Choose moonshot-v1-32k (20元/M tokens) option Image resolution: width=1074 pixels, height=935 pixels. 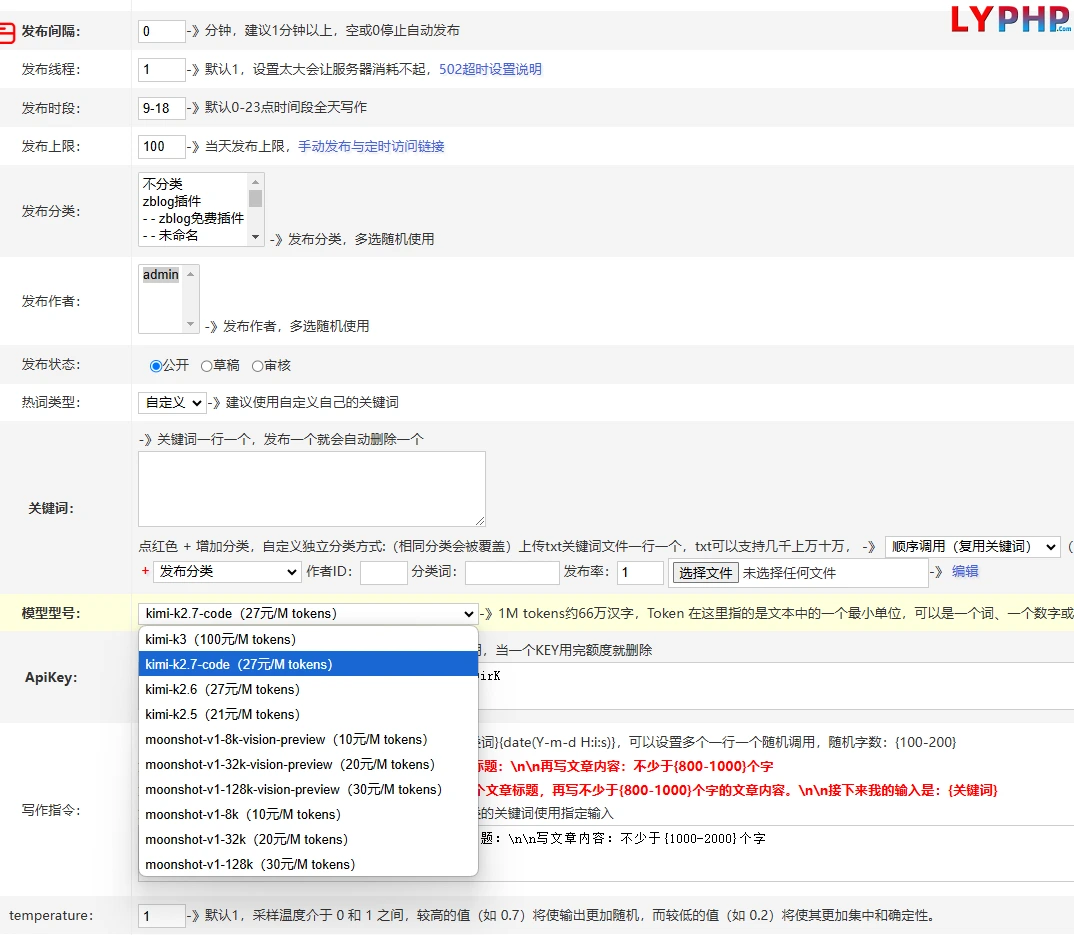[x=308, y=840]
